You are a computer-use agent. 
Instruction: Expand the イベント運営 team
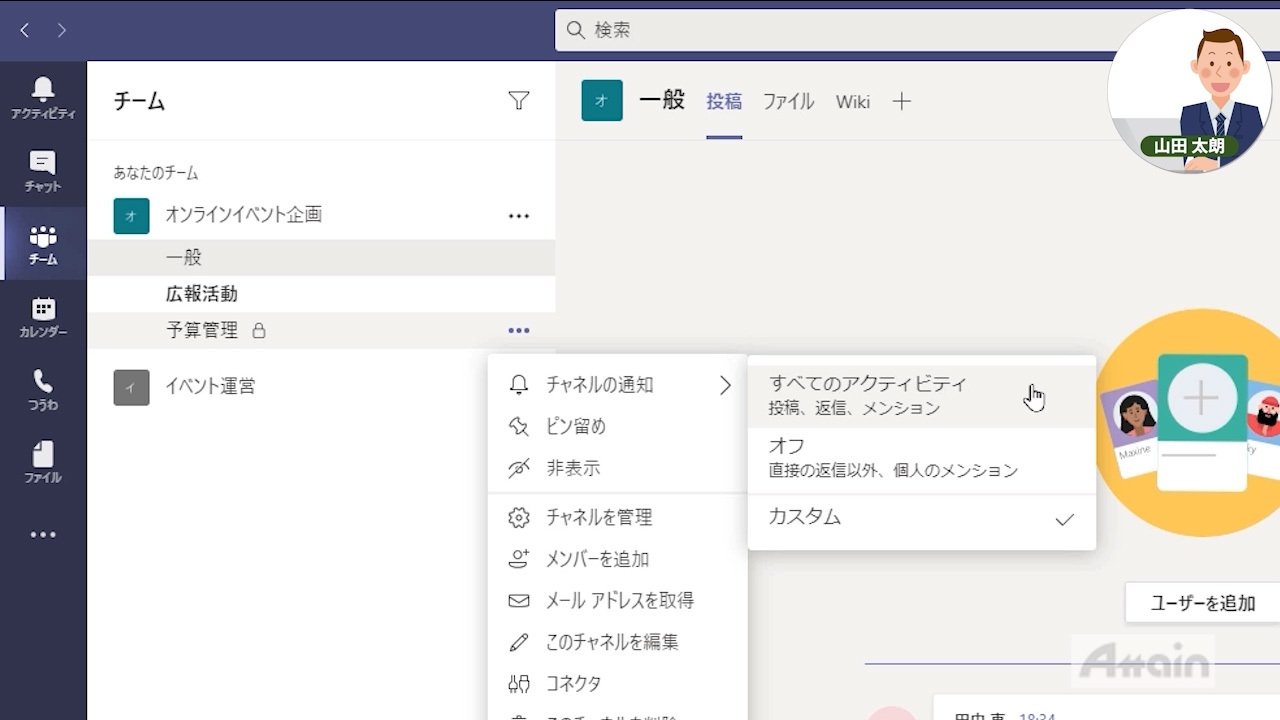click(211, 386)
